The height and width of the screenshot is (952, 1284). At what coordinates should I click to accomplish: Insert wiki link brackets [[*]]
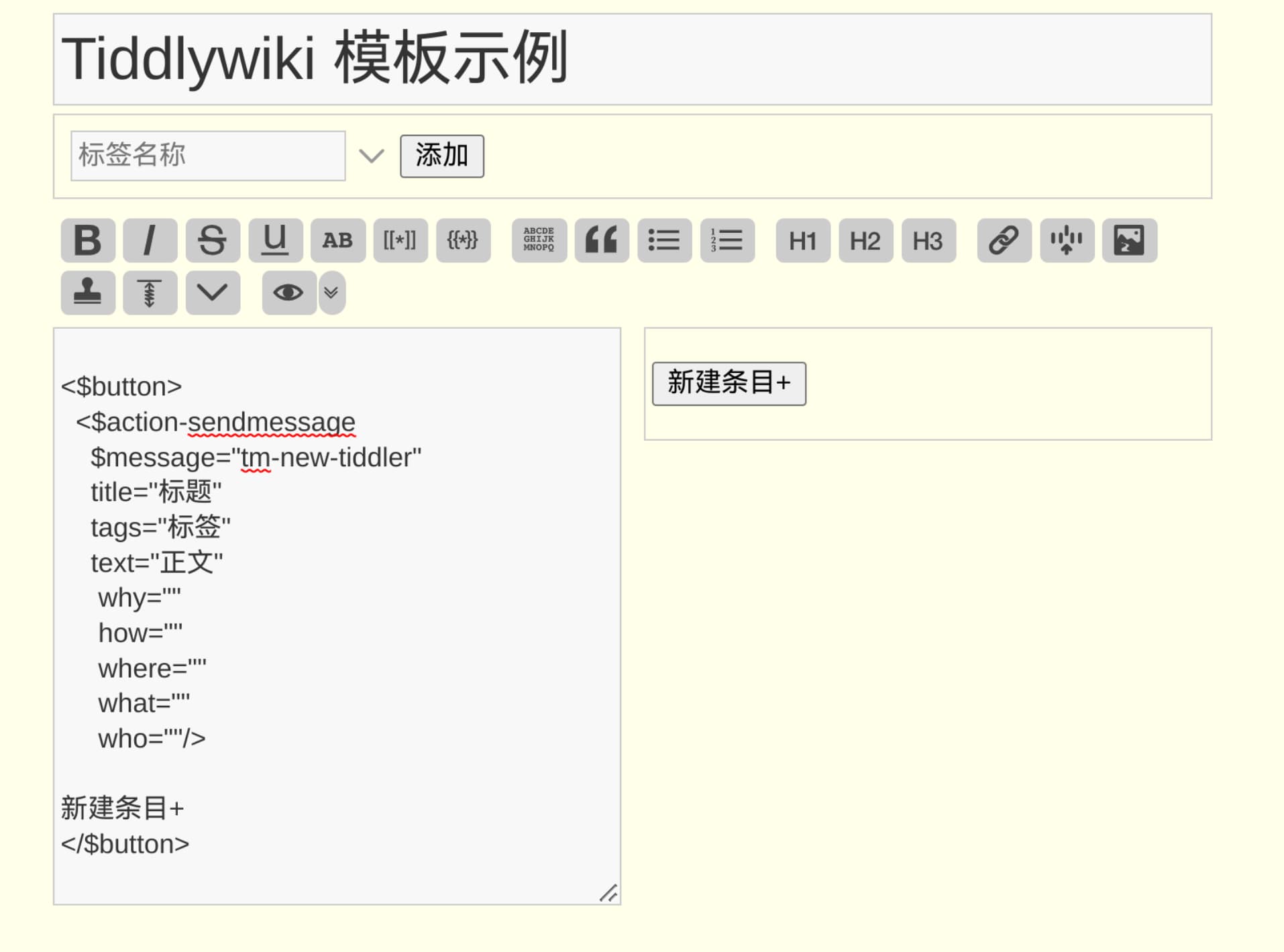pos(400,240)
